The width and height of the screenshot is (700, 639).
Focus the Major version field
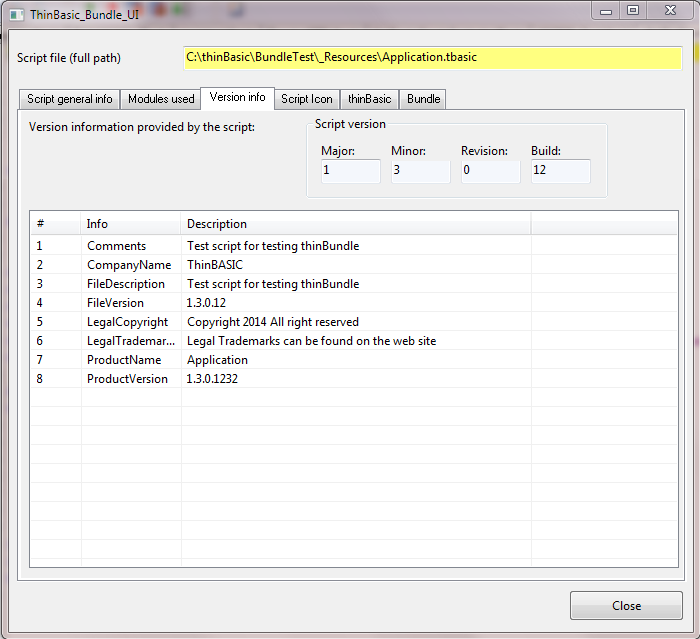point(350,171)
